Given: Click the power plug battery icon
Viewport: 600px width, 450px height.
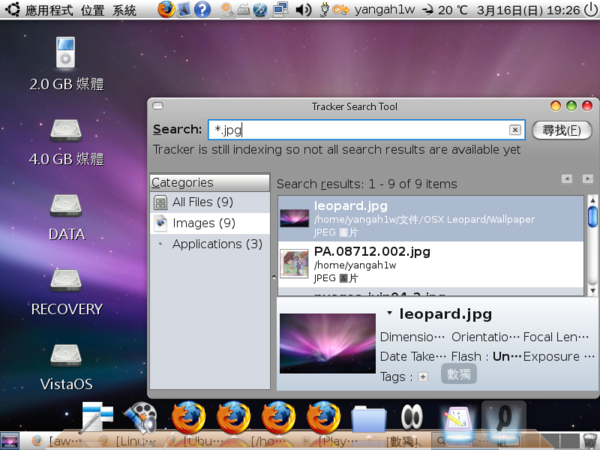Looking at the screenshot, I should click(x=324, y=10).
